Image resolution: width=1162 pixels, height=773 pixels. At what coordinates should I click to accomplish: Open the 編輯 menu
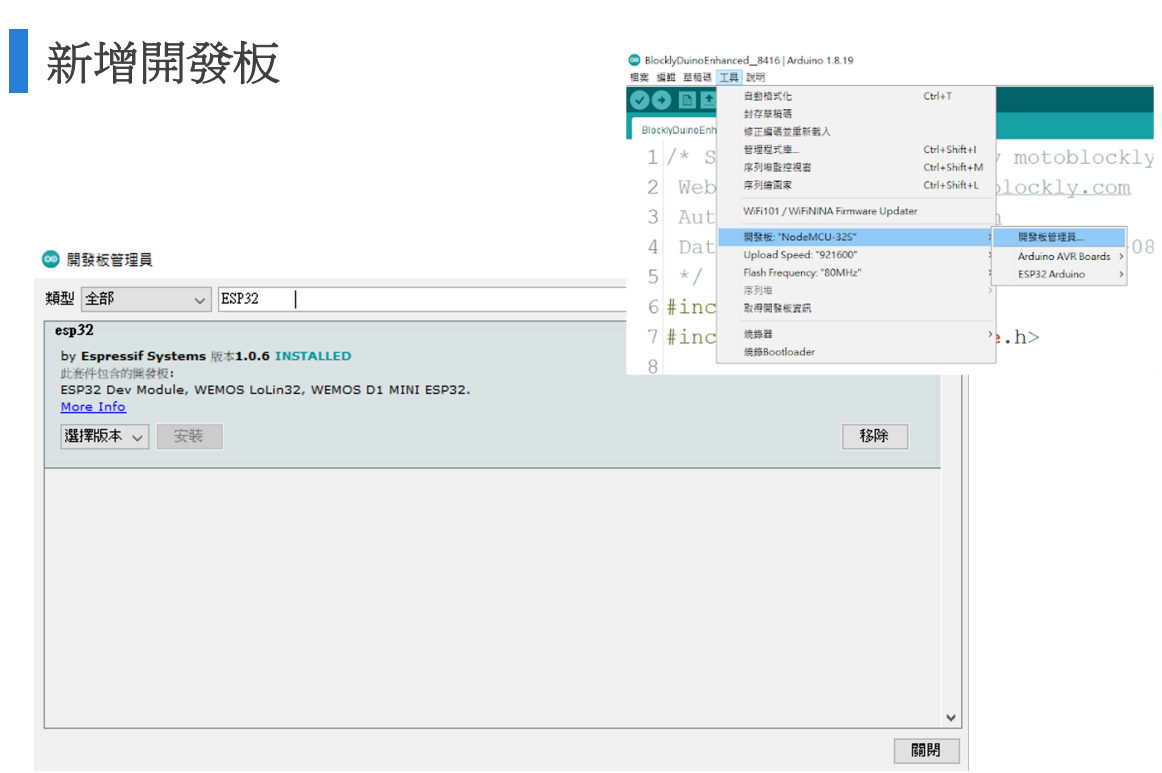[x=665, y=77]
